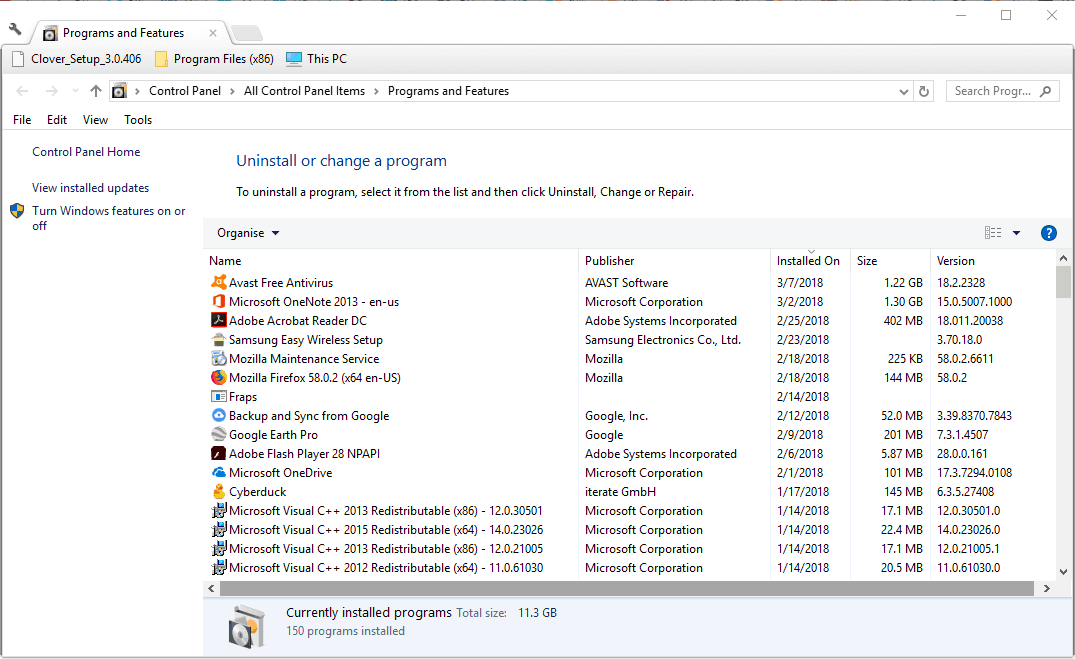This screenshot has height=659, width=1075.
Task: Click the Google, Inc. publisher cell
Action: tap(616, 416)
